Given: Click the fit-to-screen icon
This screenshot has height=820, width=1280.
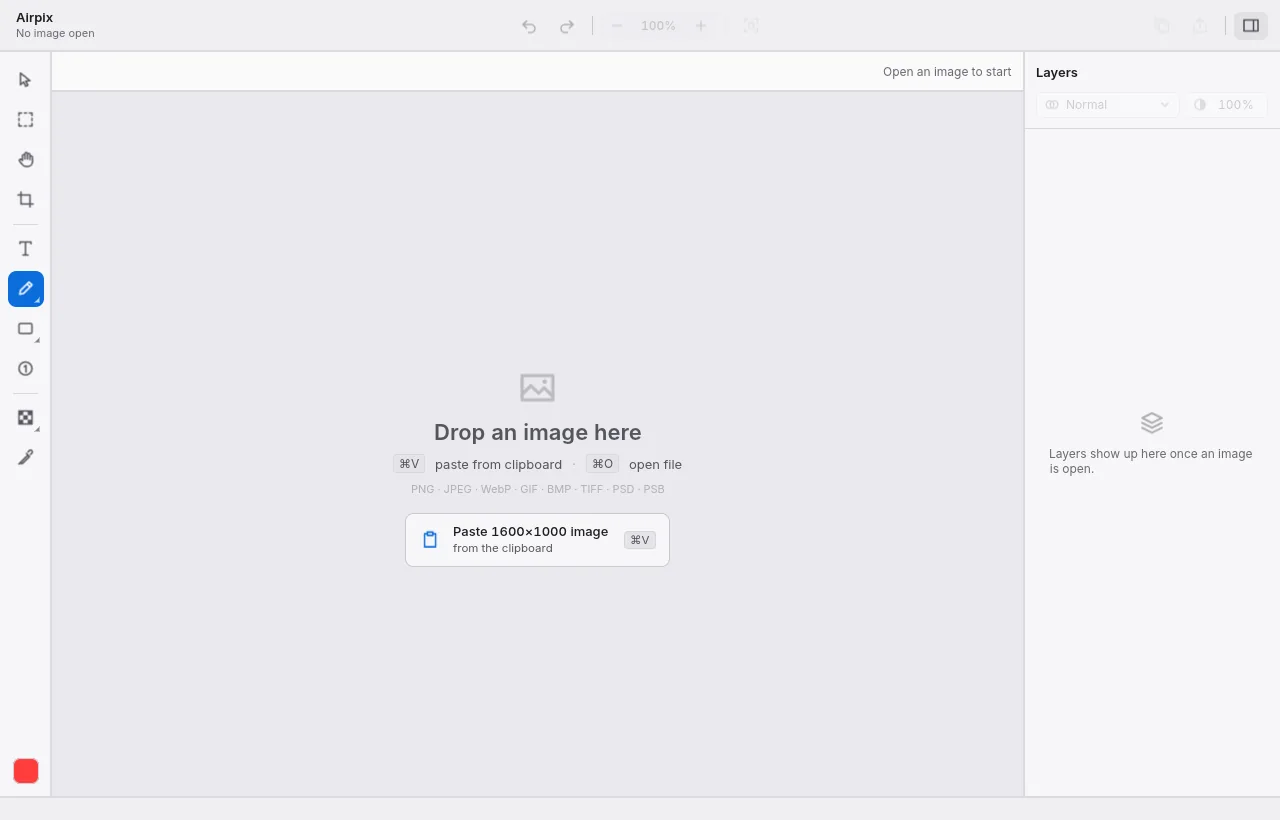Looking at the screenshot, I should coord(751,26).
